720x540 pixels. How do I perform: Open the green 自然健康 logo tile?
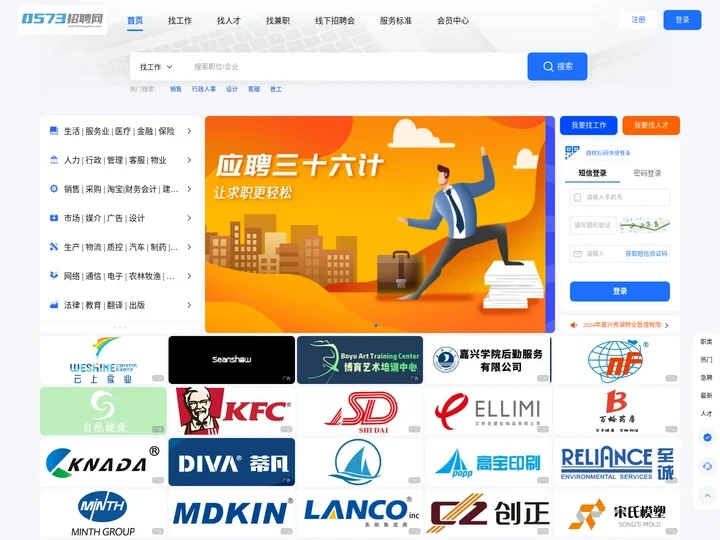click(103, 411)
